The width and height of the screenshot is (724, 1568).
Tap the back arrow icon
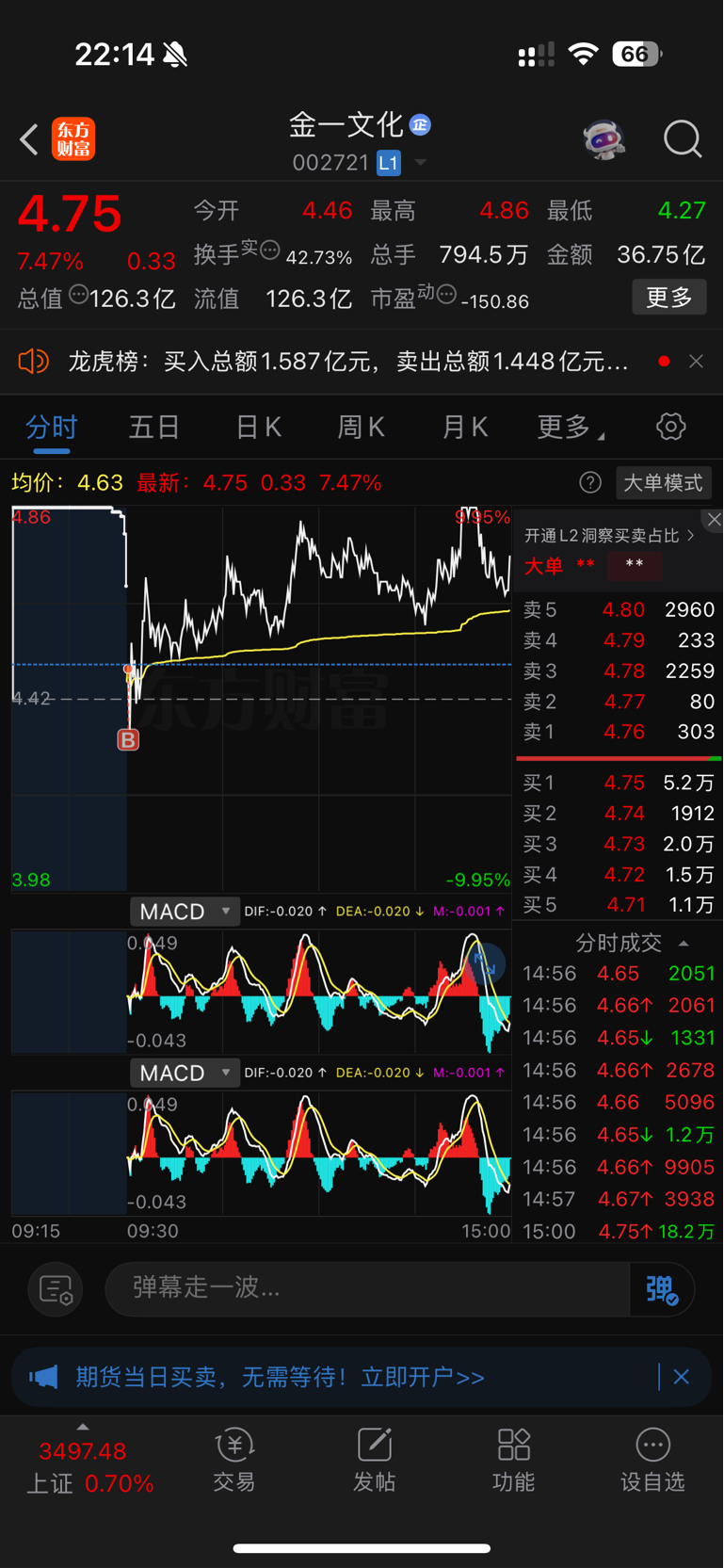coord(29,139)
